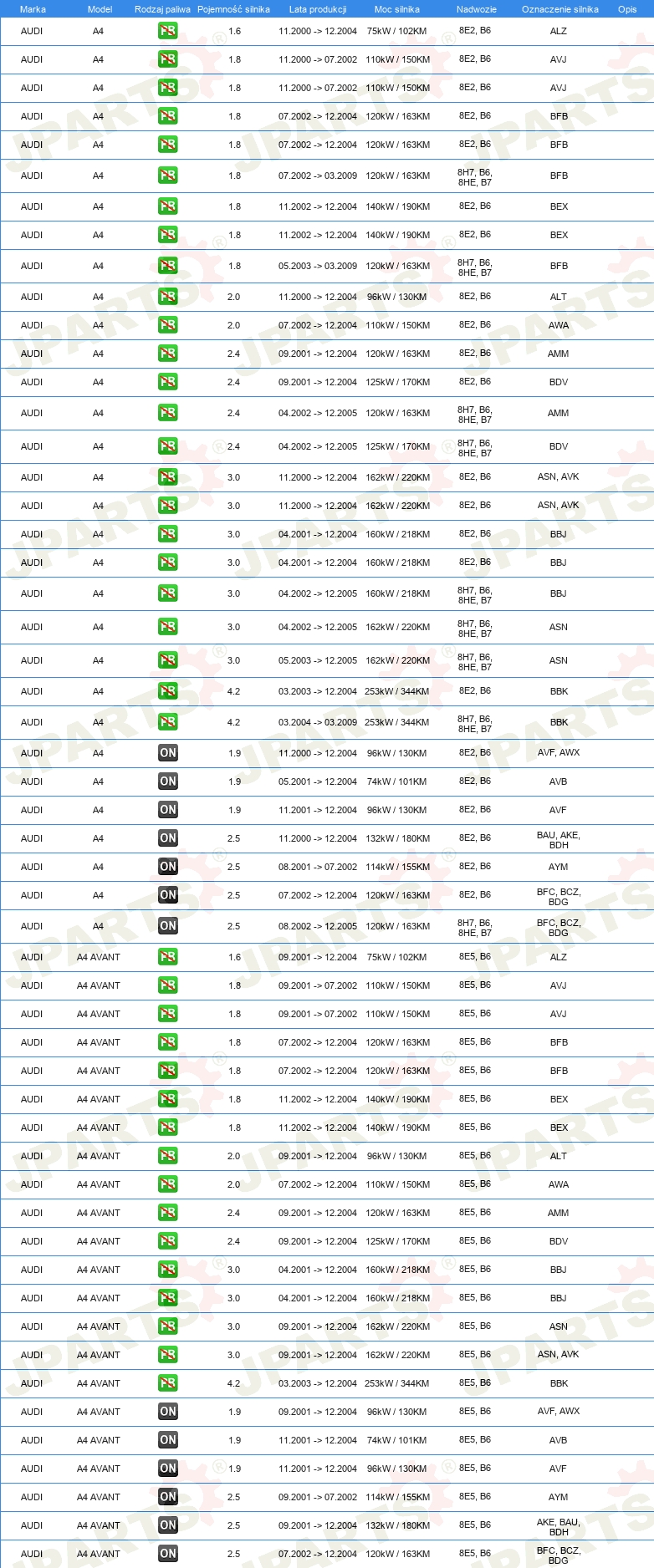The image size is (654, 1568).
Task: Click the date cell '05.2003 -> 12.2005'
Action: tap(318, 661)
